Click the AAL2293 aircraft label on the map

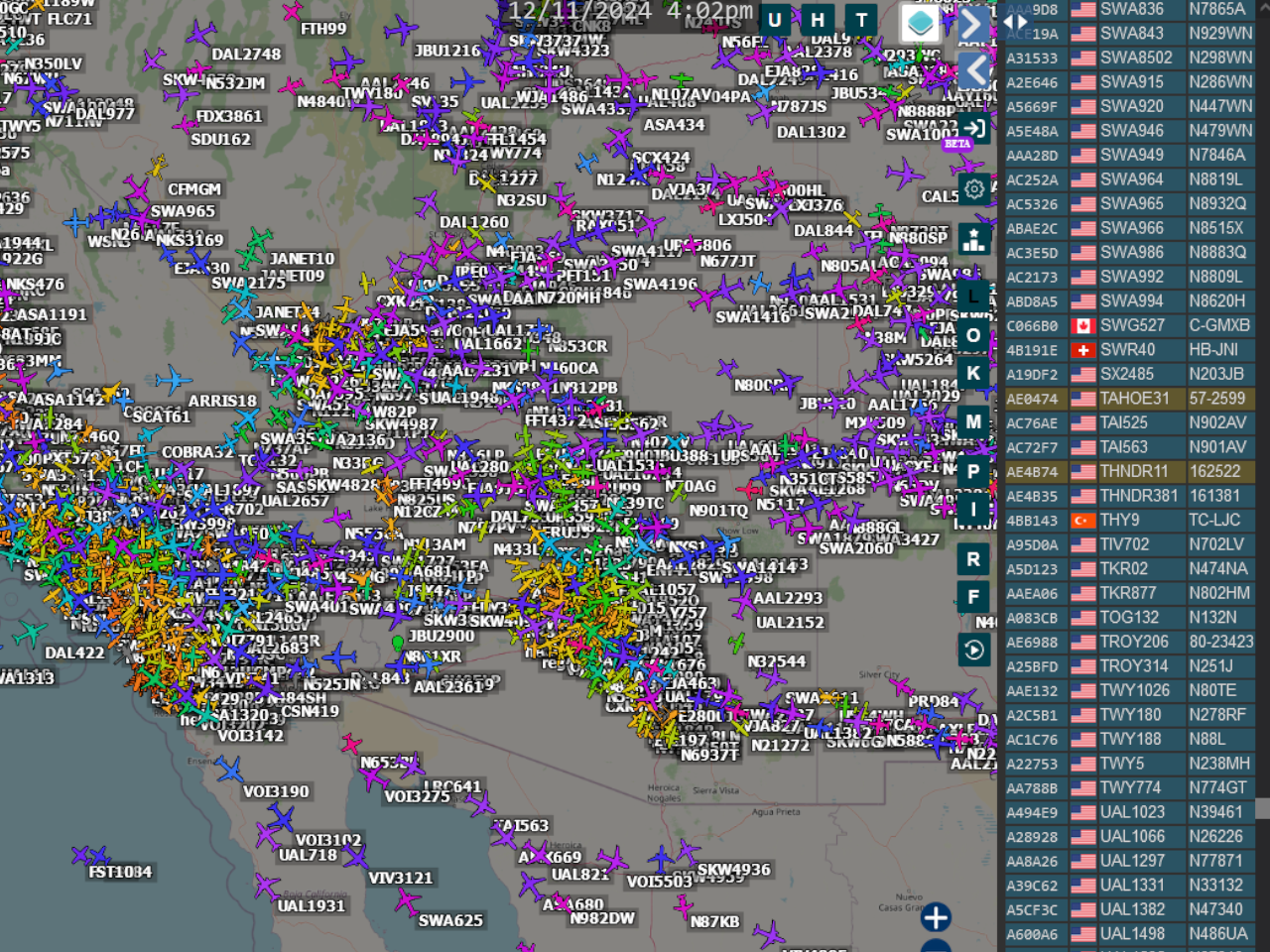[x=788, y=598]
